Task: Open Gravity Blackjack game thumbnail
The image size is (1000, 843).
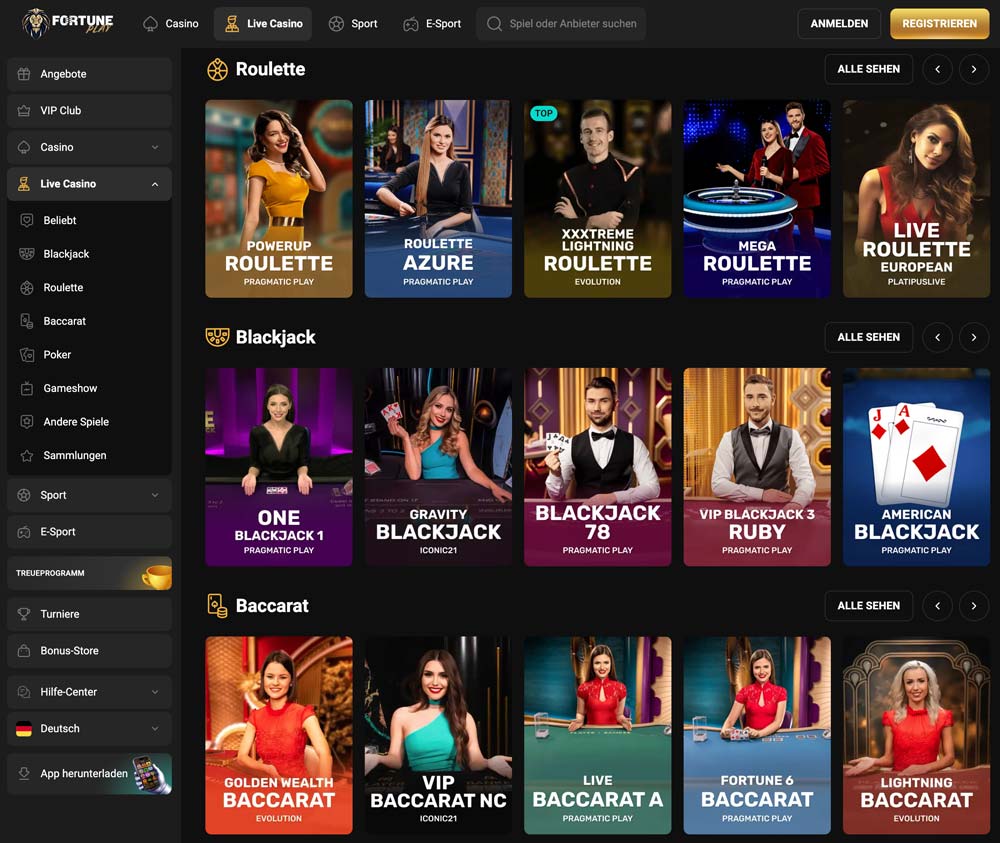Action: coord(438,467)
